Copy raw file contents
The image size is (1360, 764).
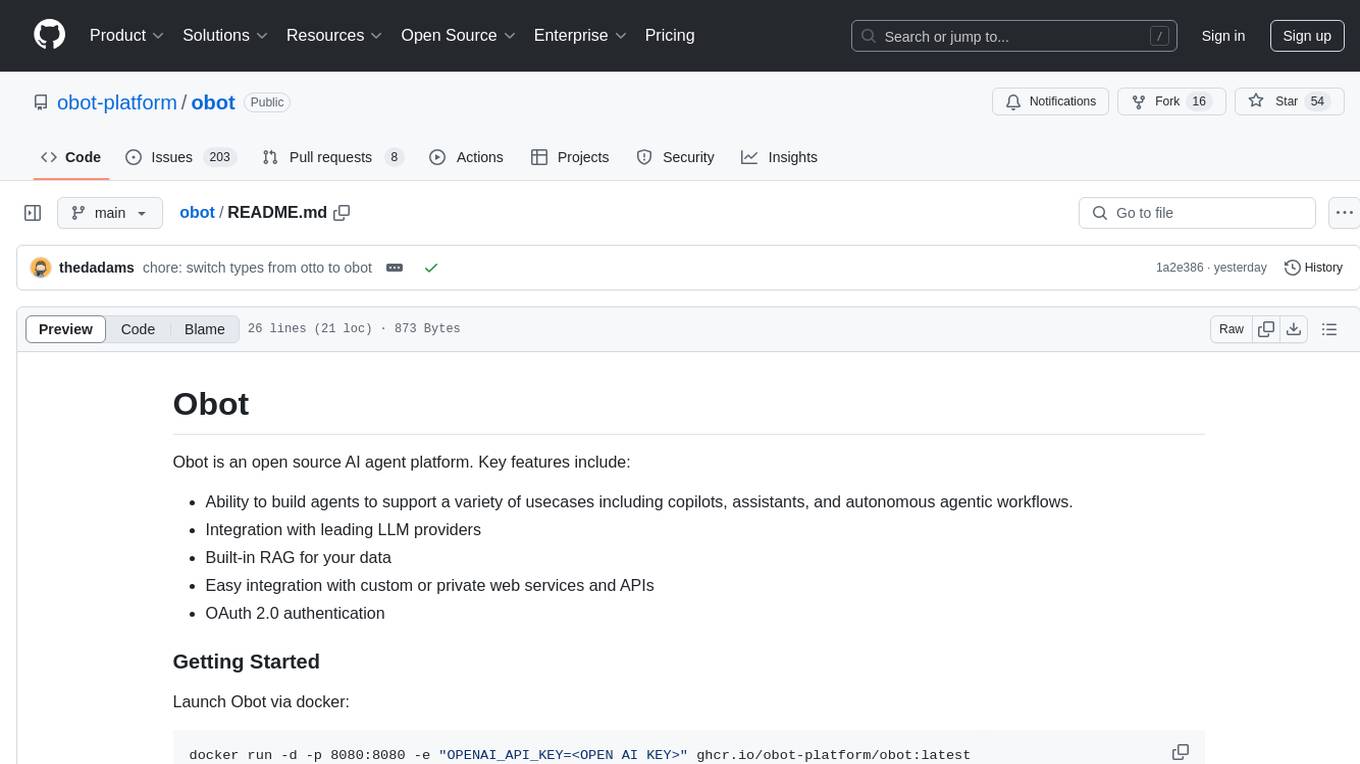click(1267, 329)
